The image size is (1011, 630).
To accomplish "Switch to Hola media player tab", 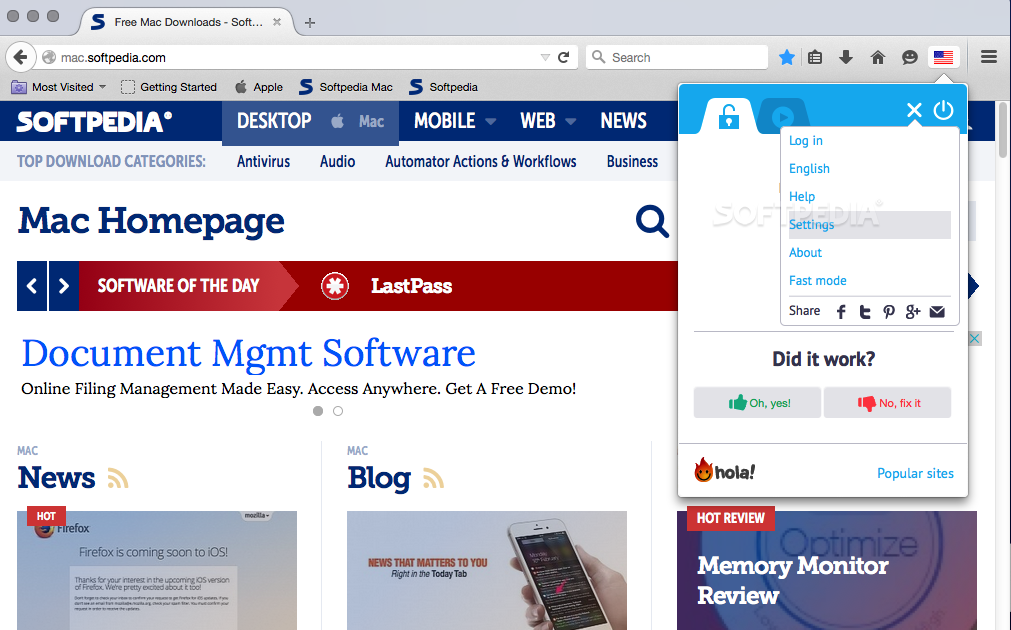I will (x=783, y=117).
